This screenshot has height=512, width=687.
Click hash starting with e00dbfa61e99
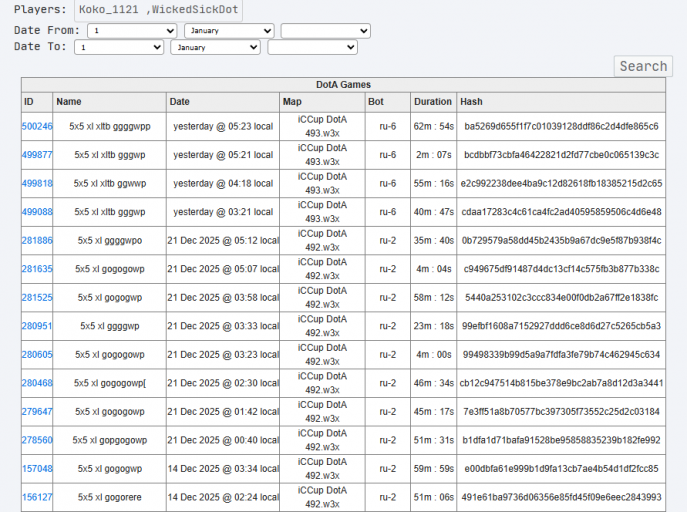click(x=561, y=469)
